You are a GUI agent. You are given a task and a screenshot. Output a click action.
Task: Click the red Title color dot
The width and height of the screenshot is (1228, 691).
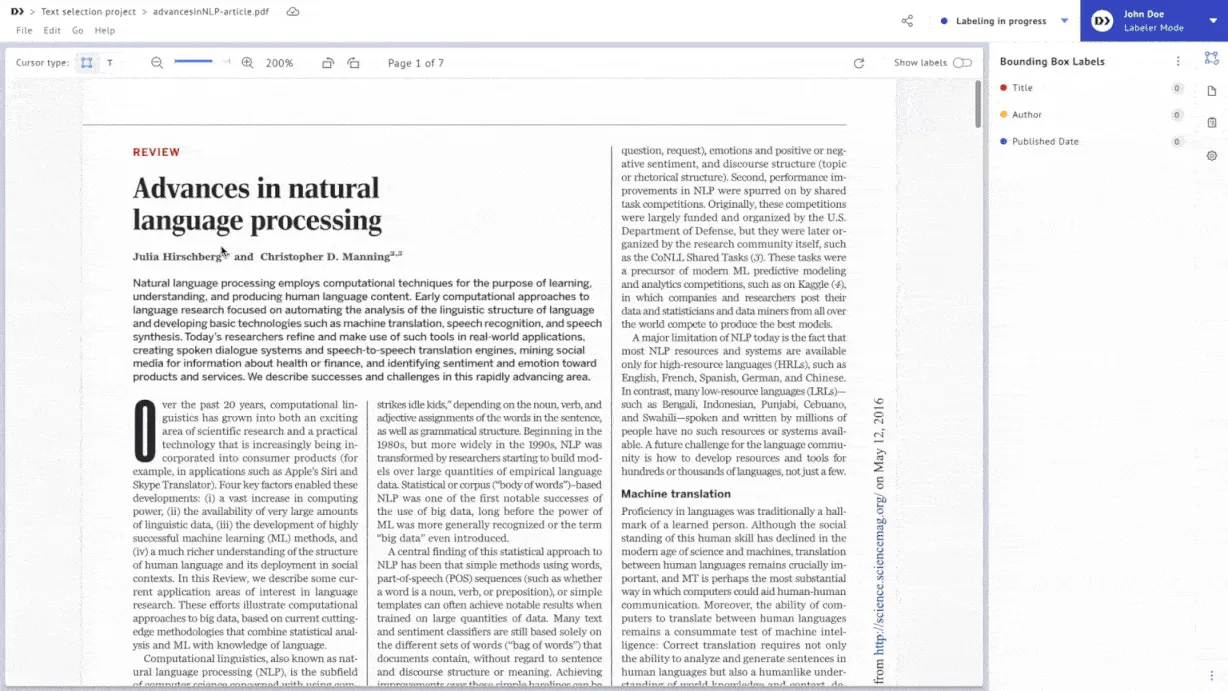click(x=1004, y=88)
